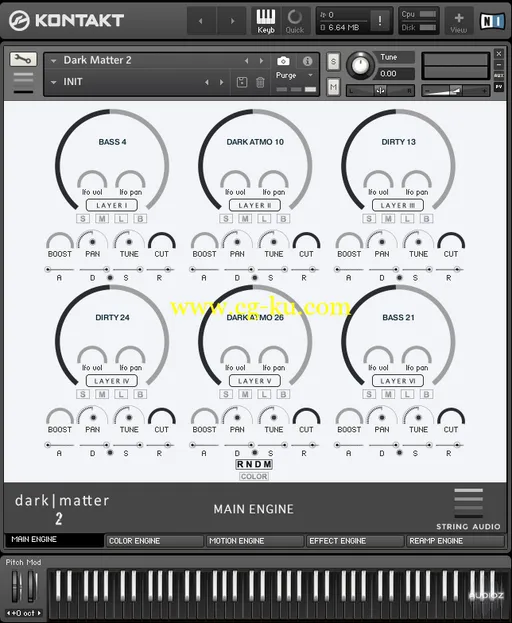Screen dimensions: 512x623
Task: Select the next INIT snapshot arrow
Action: pos(221,82)
